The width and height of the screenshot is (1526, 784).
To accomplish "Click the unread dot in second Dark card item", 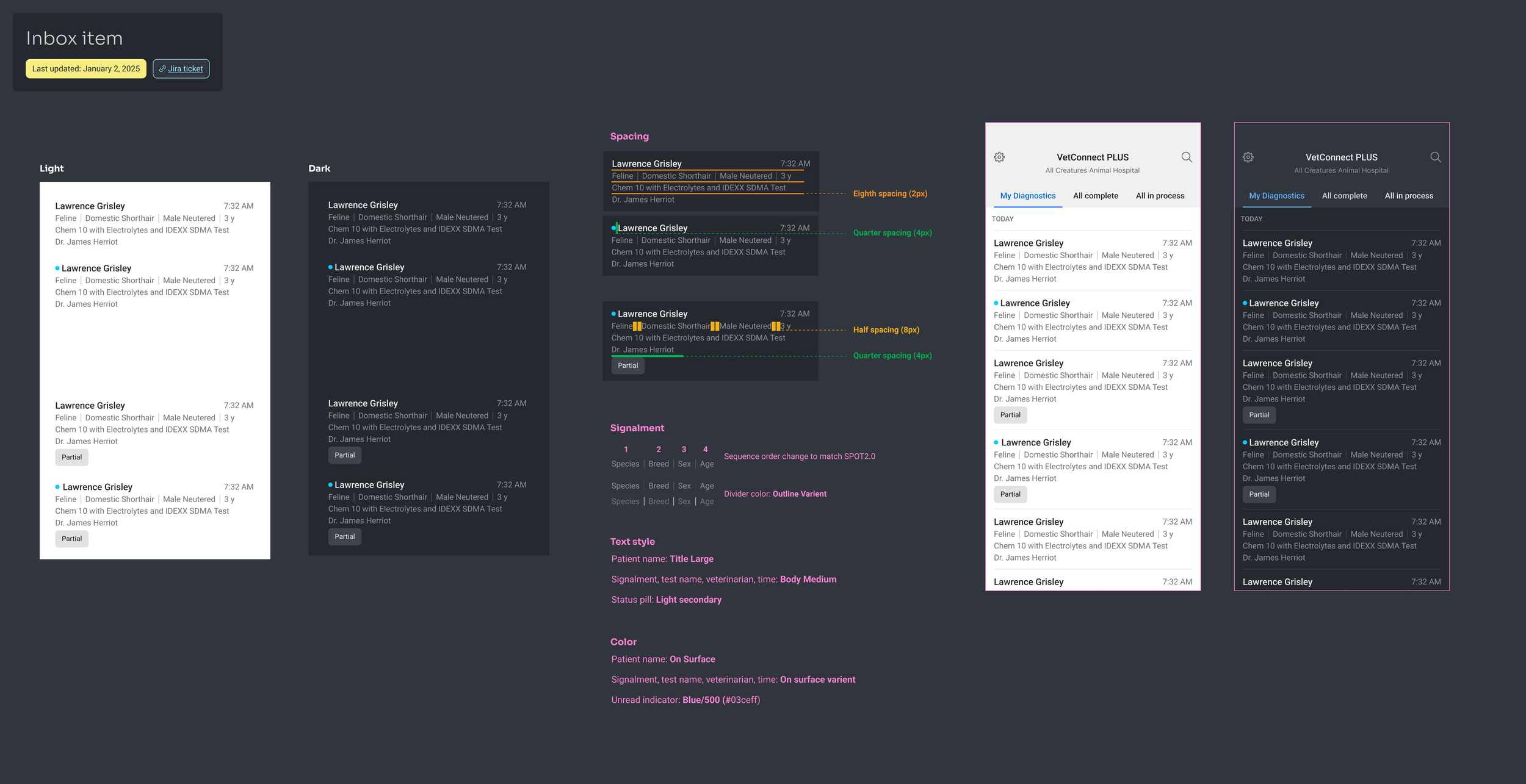I will (x=330, y=267).
